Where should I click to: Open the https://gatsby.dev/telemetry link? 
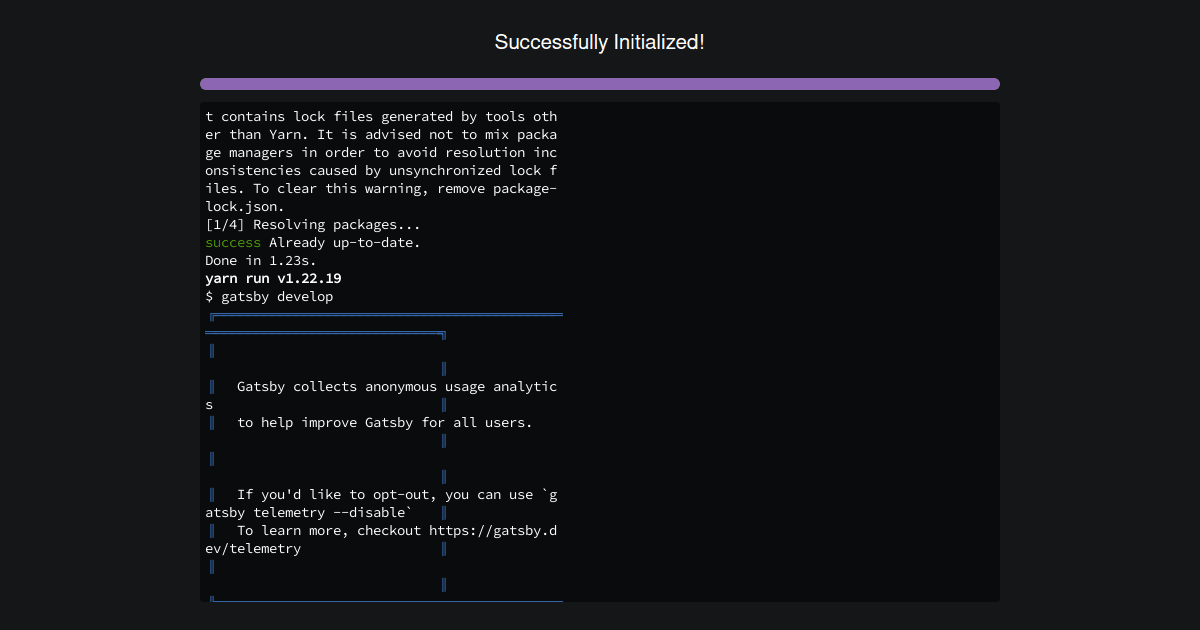tap(490, 530)
